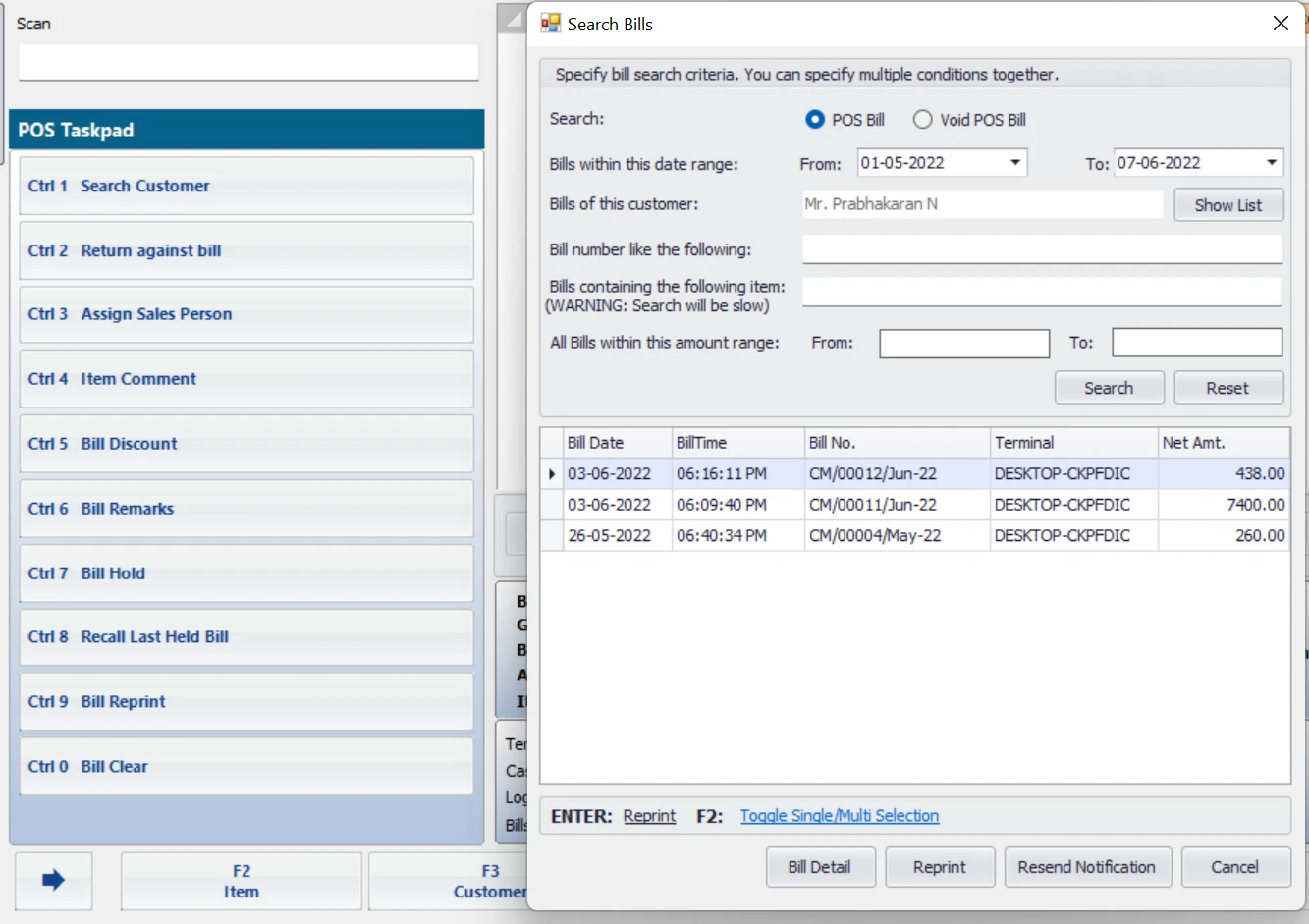Click the Search Bills window icon
Viewport: 1309px width, 924px height.
[x=551, y=24]
